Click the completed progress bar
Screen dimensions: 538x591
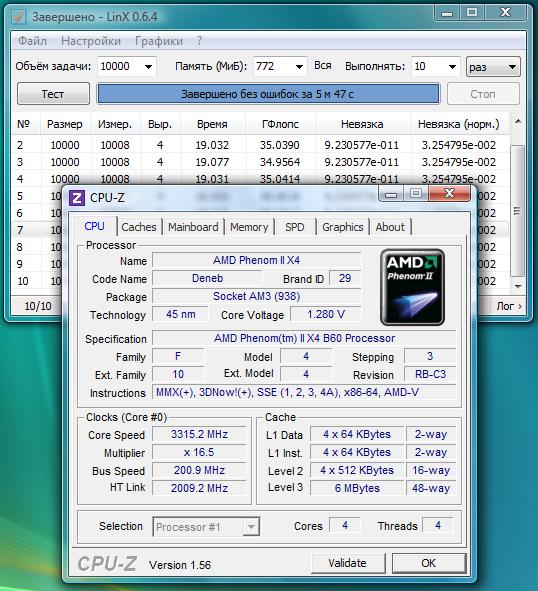pos(268,94)
